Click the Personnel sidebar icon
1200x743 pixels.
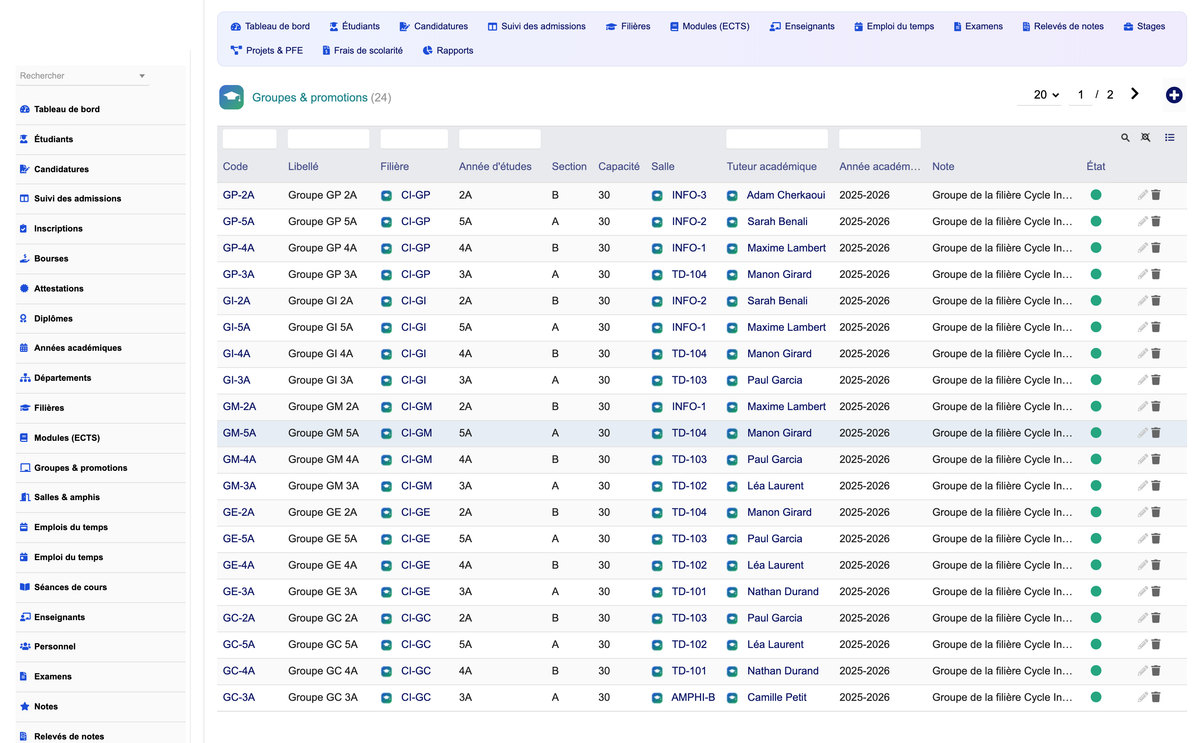[x=25, y=646]
